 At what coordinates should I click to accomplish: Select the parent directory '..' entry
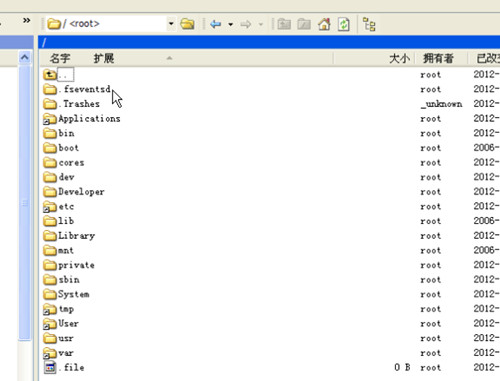59,74
